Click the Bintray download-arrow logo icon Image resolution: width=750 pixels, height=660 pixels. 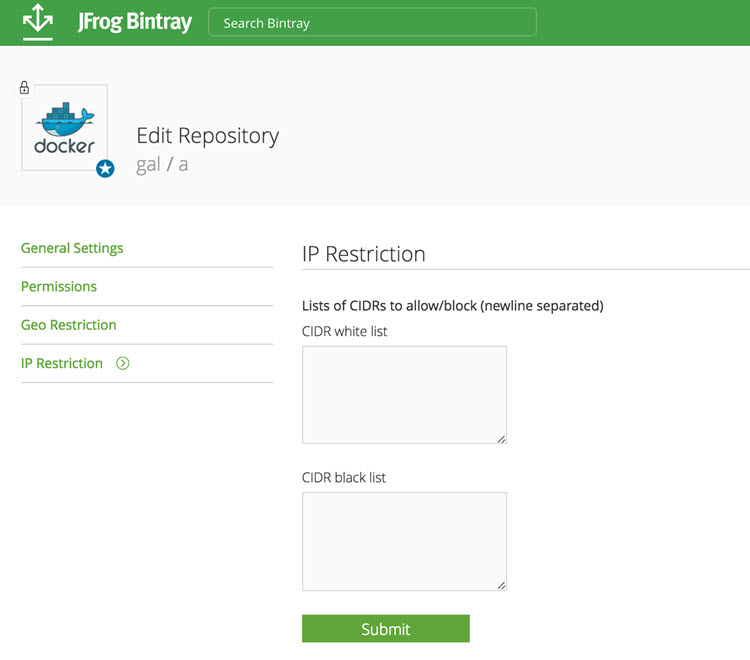37,22
